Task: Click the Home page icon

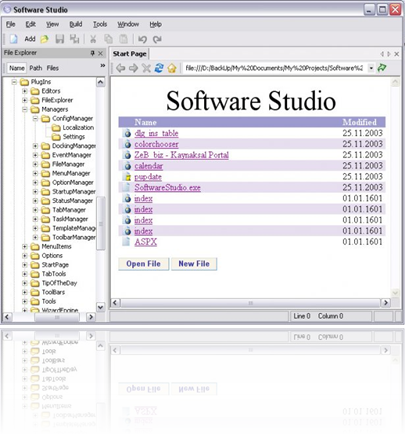Action: tap(172, 68)
